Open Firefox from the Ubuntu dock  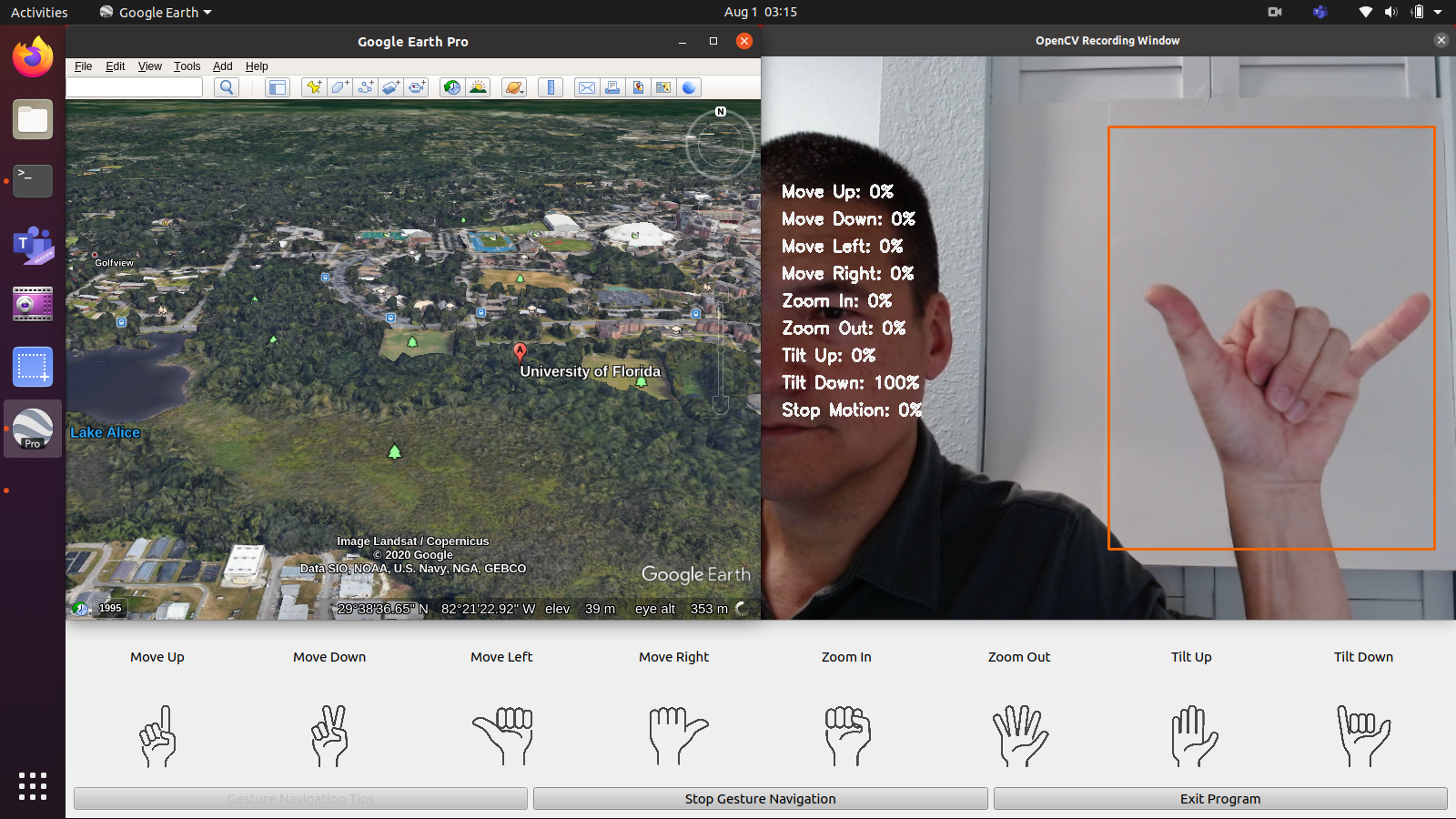(33, 57)
